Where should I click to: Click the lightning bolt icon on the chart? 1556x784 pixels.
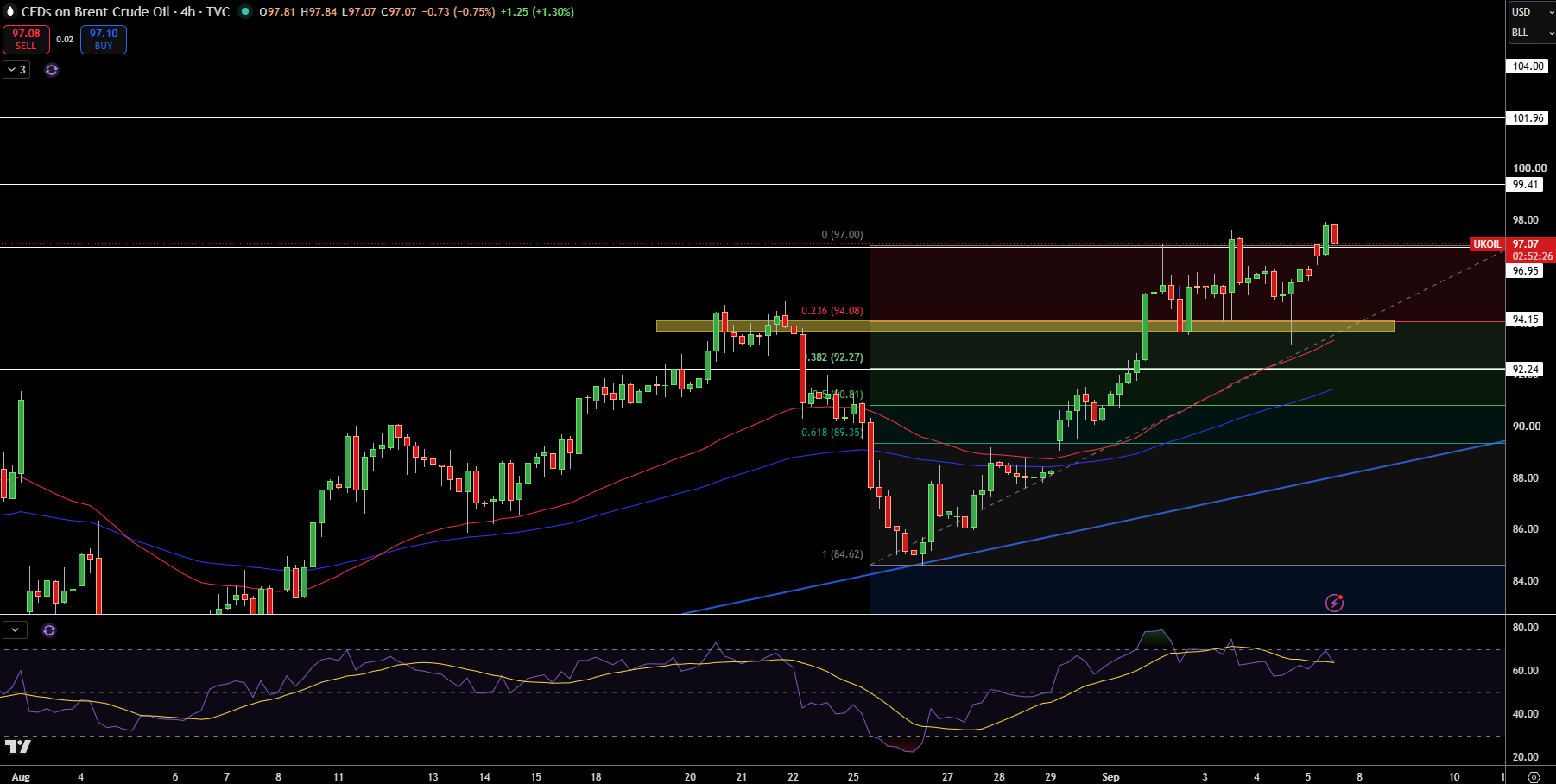1334,603
